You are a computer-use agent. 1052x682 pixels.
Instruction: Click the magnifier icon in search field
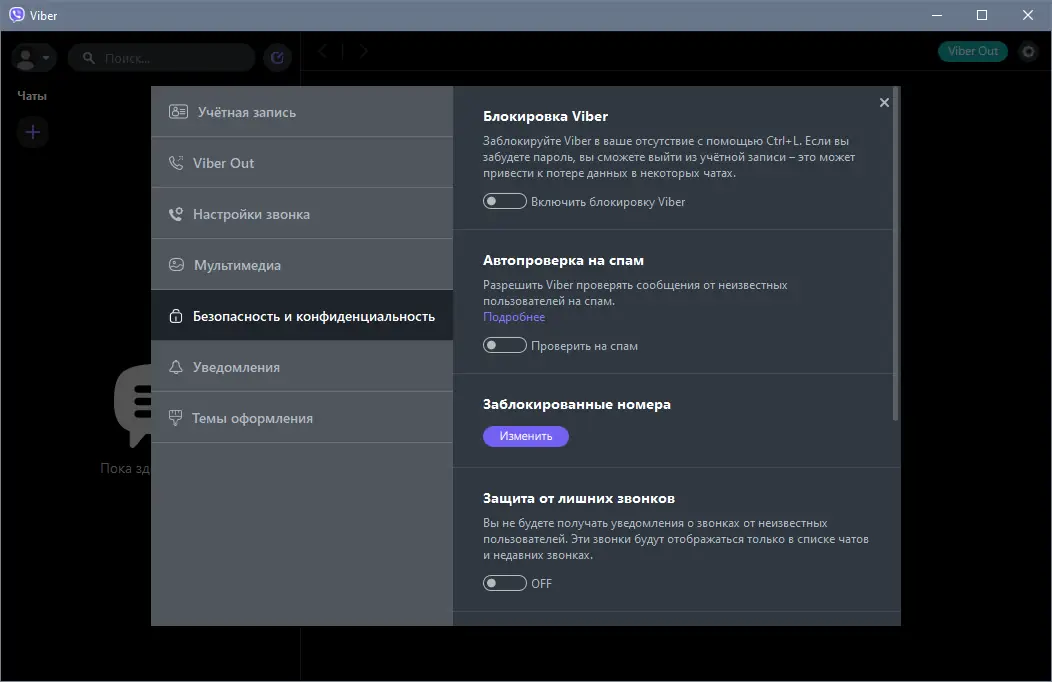click(x=89, y=58)
